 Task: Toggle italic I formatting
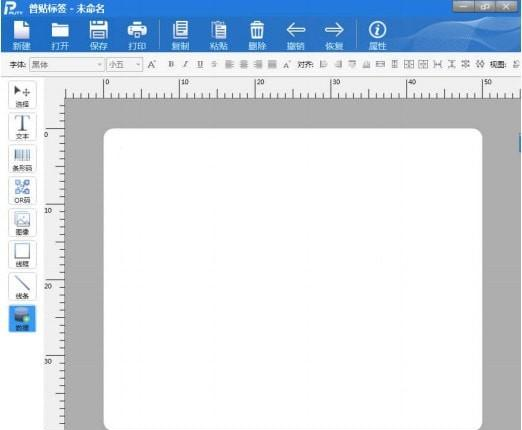pyautogui.click(x=185, y=64)
